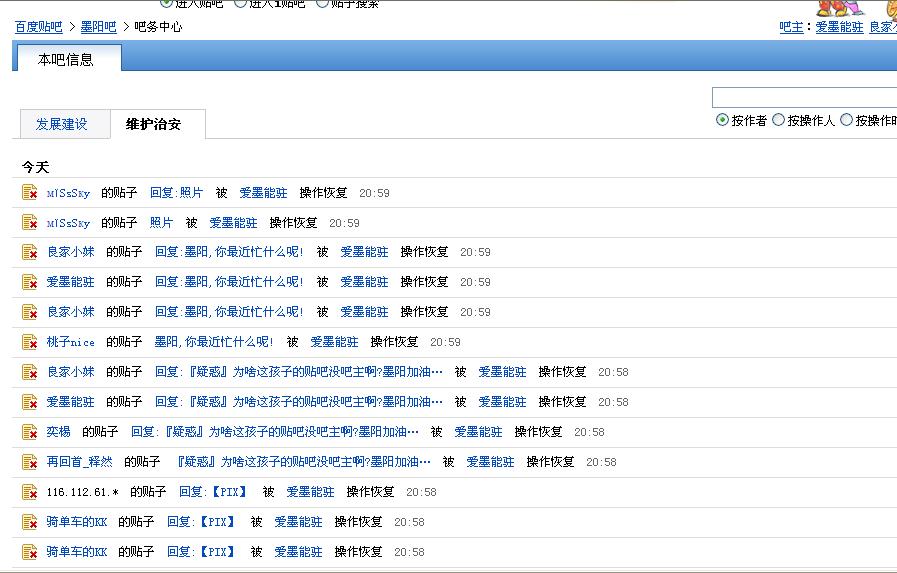Select the 按操作人 search radio button

(778, 120)
